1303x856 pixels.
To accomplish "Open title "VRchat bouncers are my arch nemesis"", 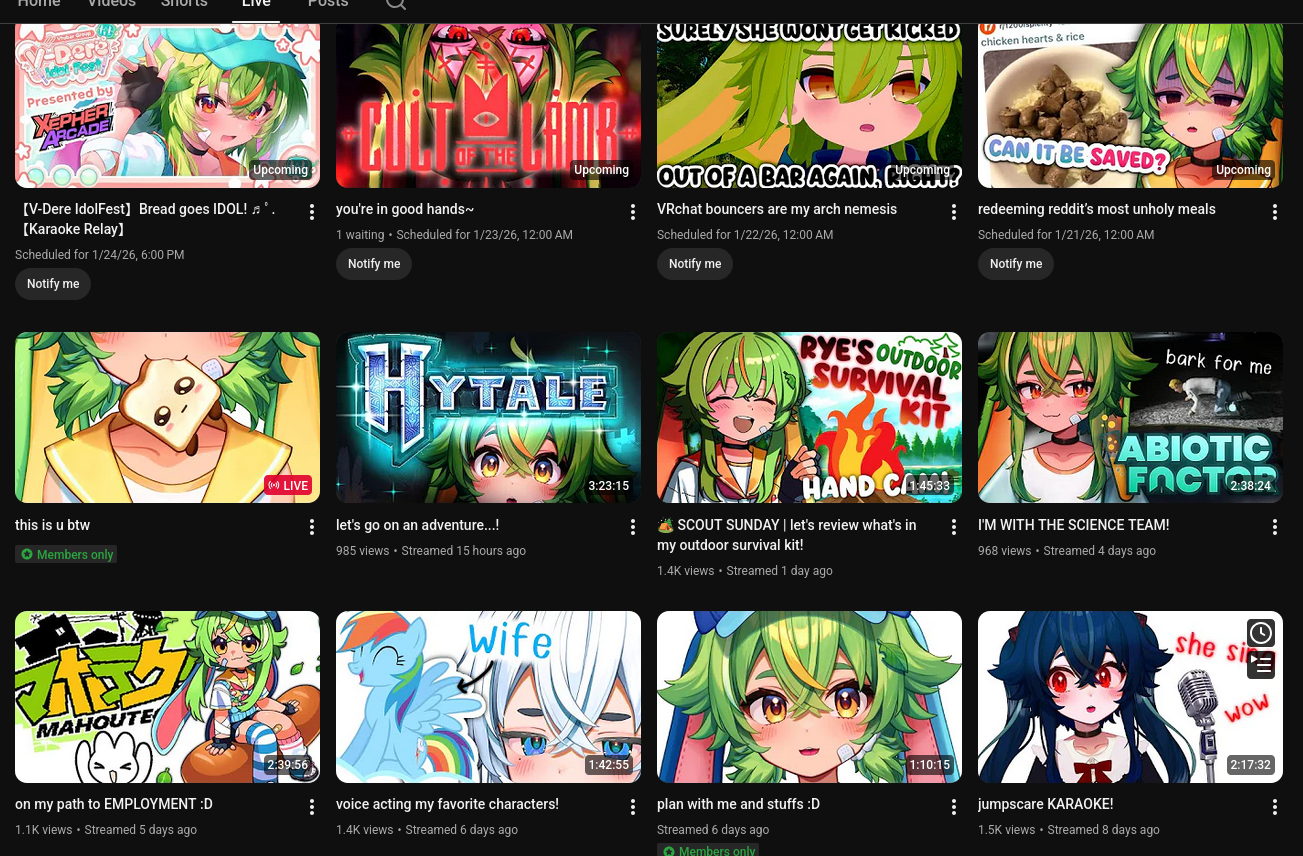I will (x=777, y=209).
